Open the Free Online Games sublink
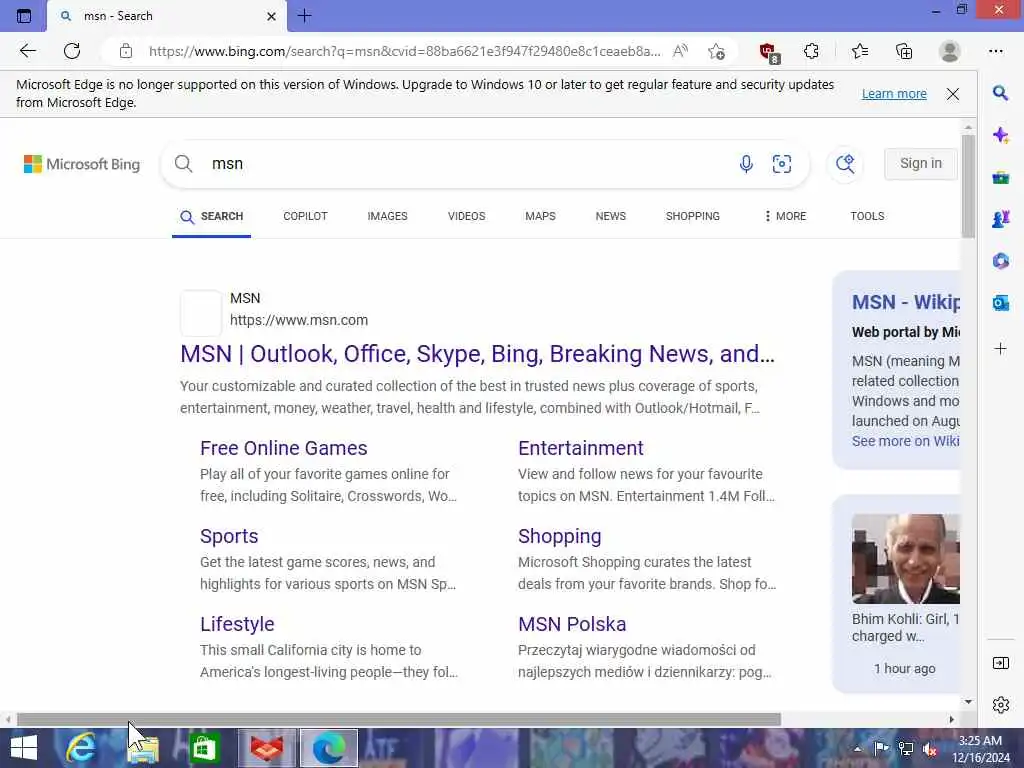This screenshot has width=1024, height=768. (x=283, y=448)
